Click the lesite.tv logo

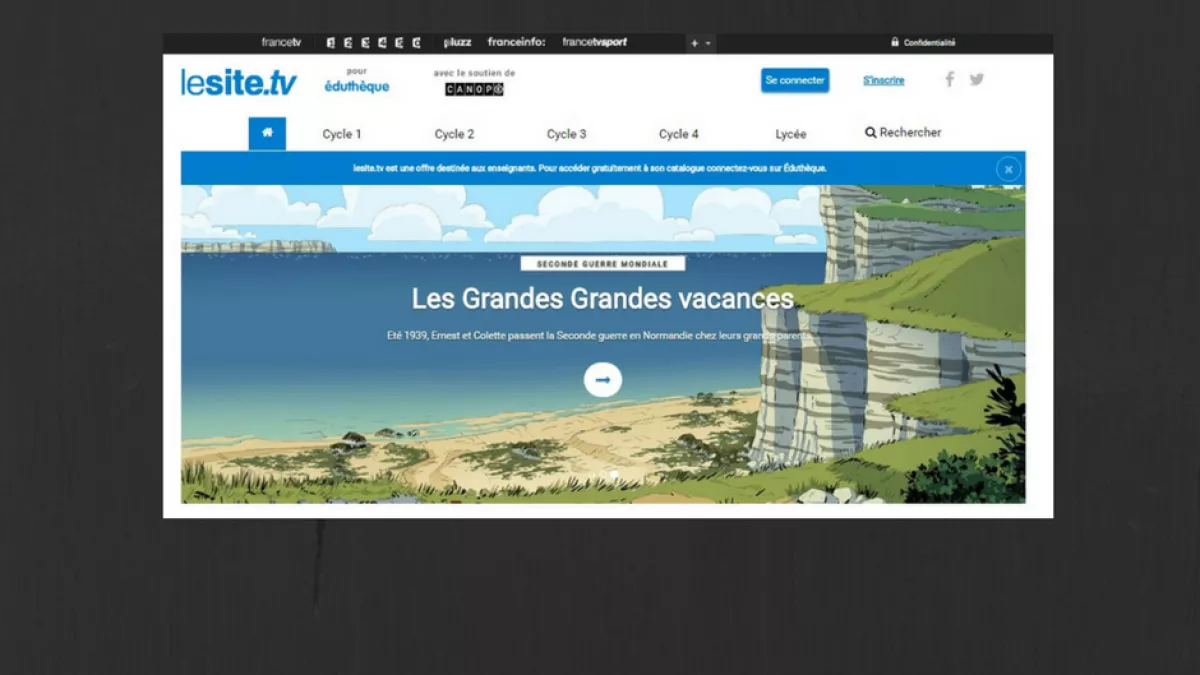pos(239,82)
